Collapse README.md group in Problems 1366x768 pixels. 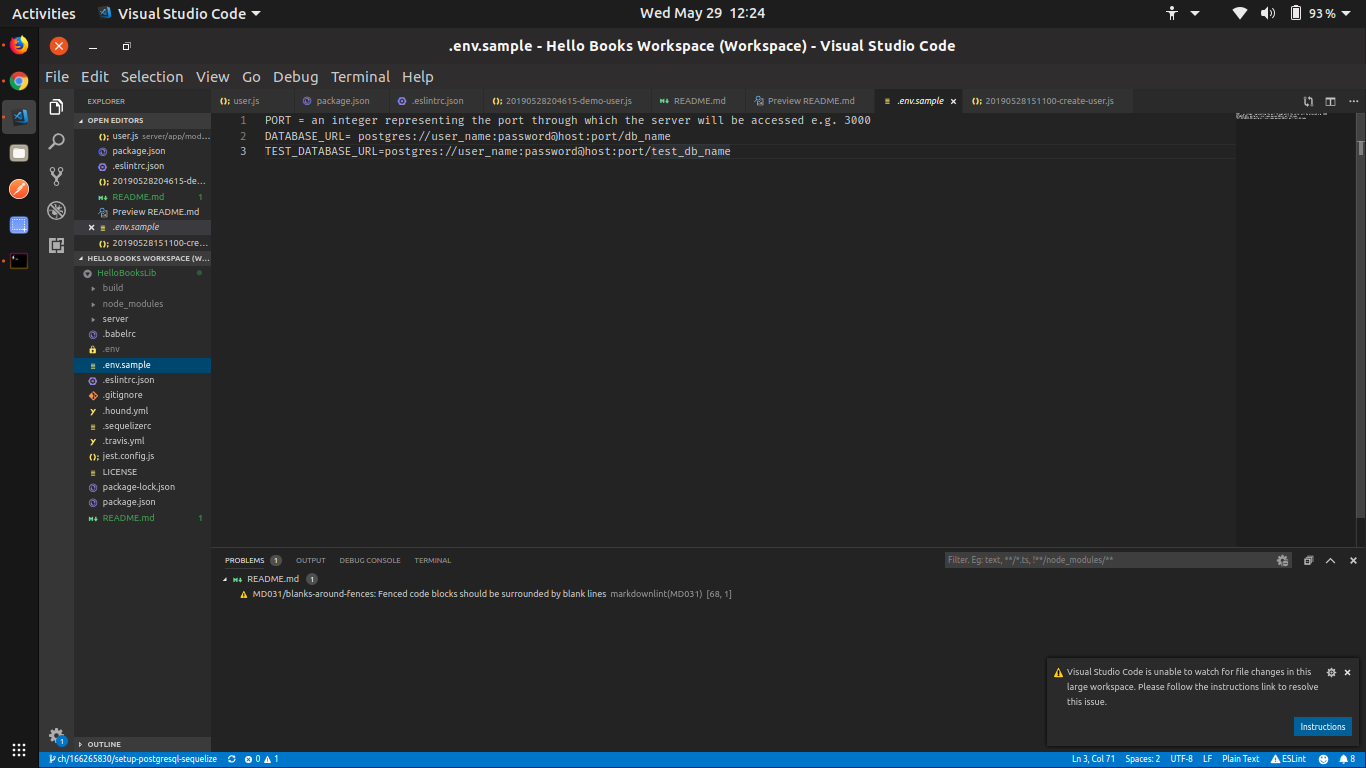pos(226,579)
